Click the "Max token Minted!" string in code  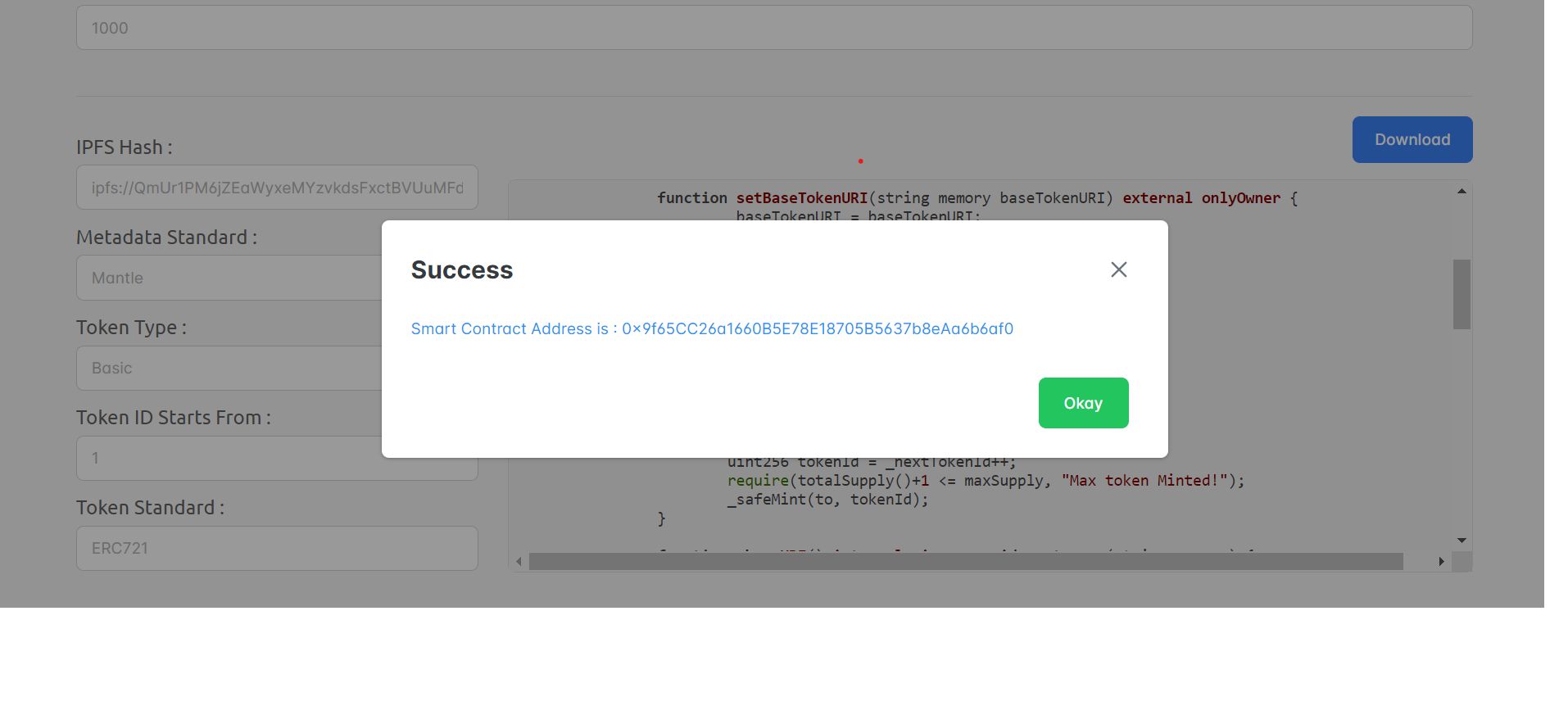(x=1144, y=481)
